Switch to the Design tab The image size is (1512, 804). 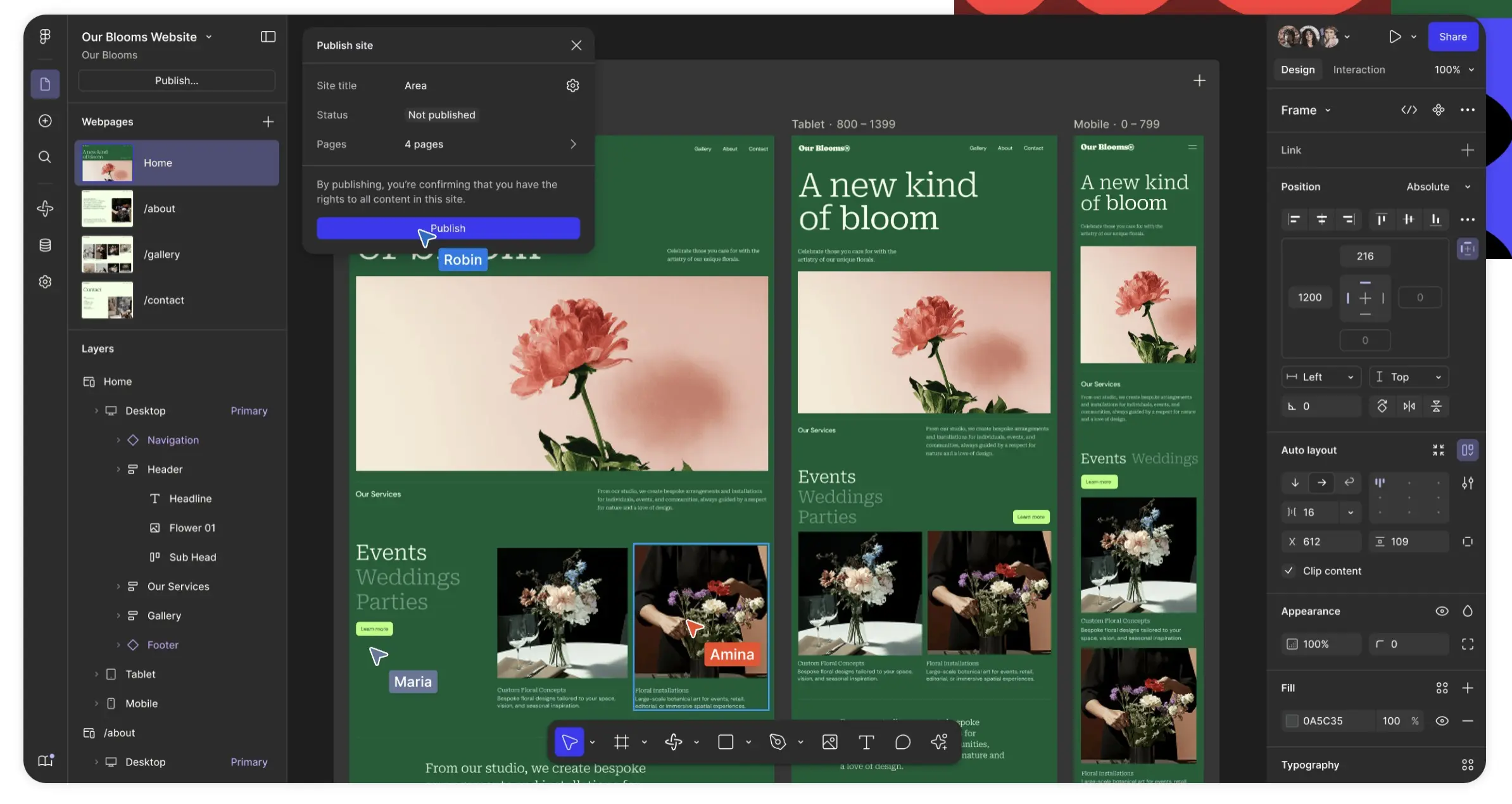coord(1297,70)
